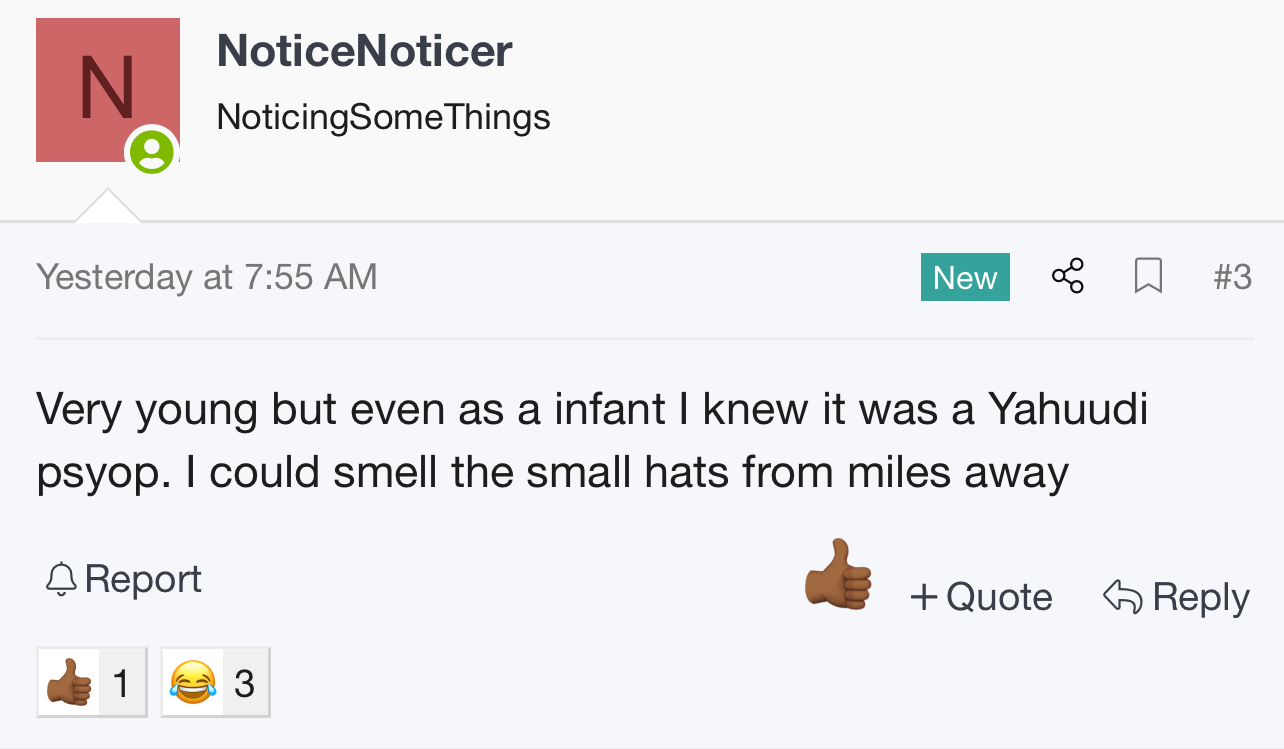Click the red N avatar thumbnail
Image resolution: width=1284 pixels, height=749 pixels.
107,89
